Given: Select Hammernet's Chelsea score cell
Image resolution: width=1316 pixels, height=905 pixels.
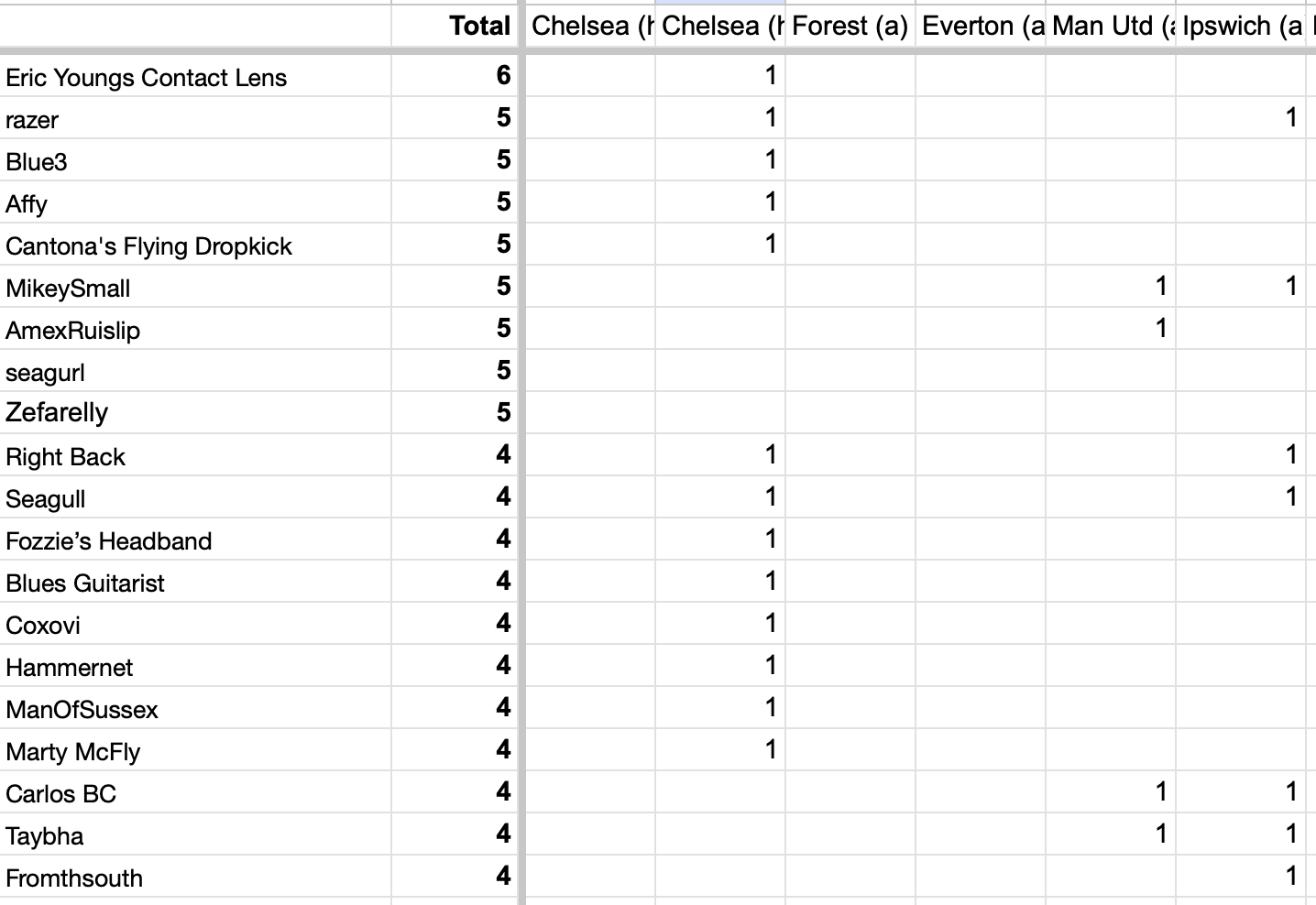Looking at the screenshot, I should click(719, 666).
